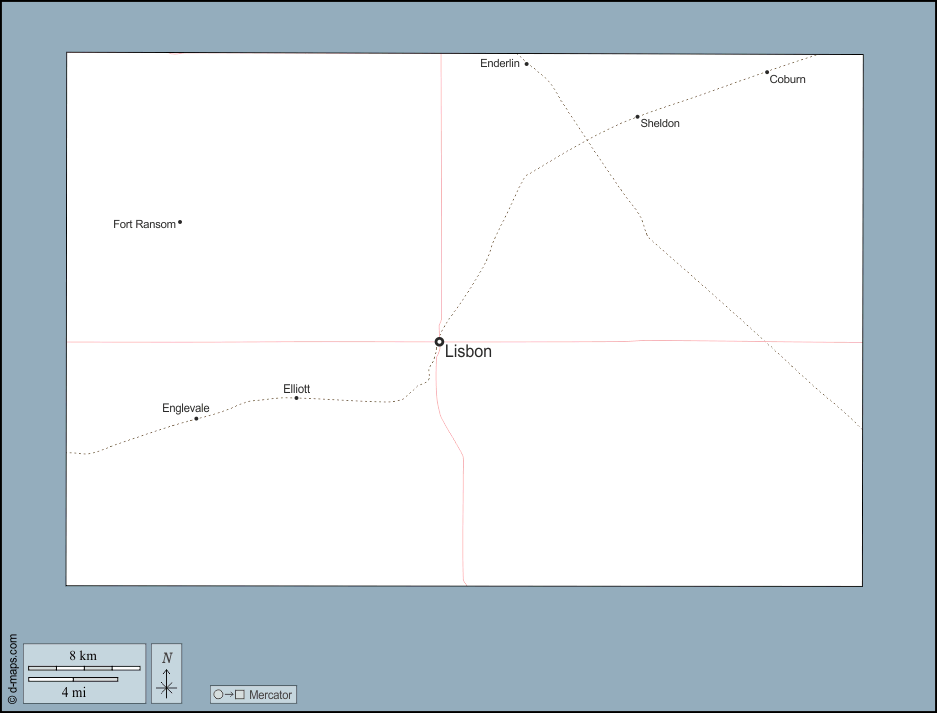The image size is (937, 713).
Task: Click the circle-to-square projection symbol
Action: [x=229, y=694]
